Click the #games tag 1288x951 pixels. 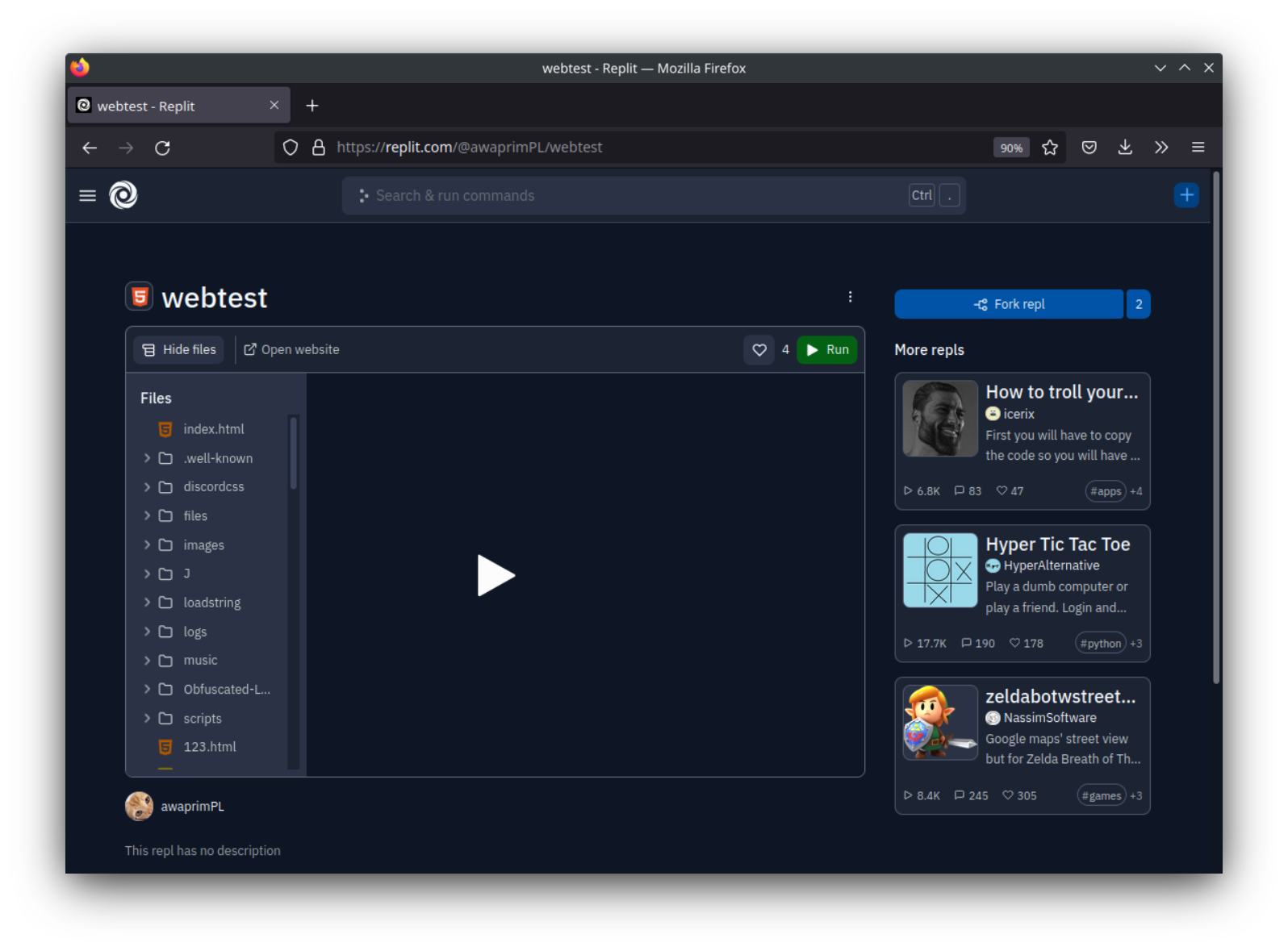[x=1102, y=796]
